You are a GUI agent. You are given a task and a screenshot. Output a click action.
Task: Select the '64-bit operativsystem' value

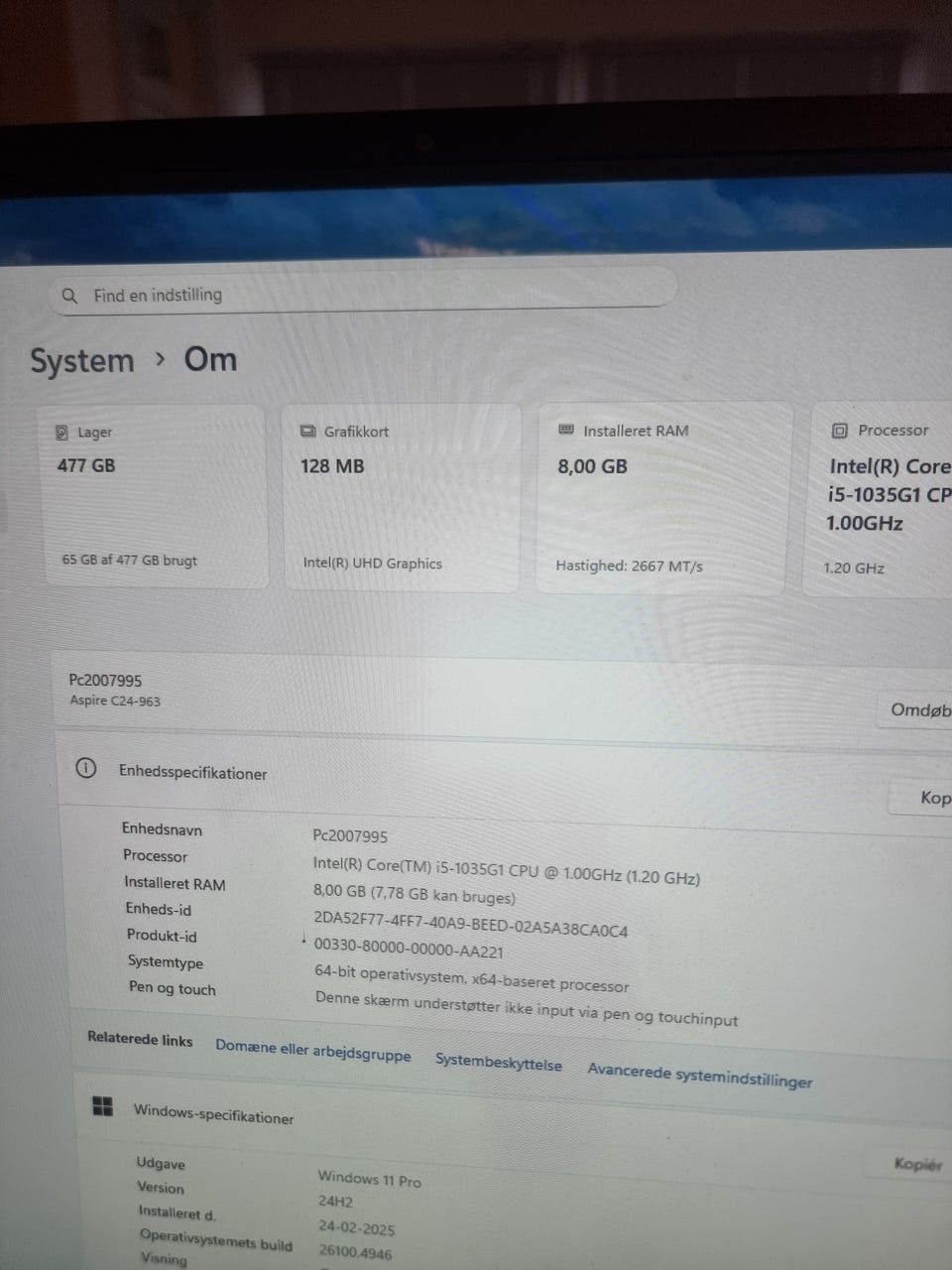[x=472, y=978]
